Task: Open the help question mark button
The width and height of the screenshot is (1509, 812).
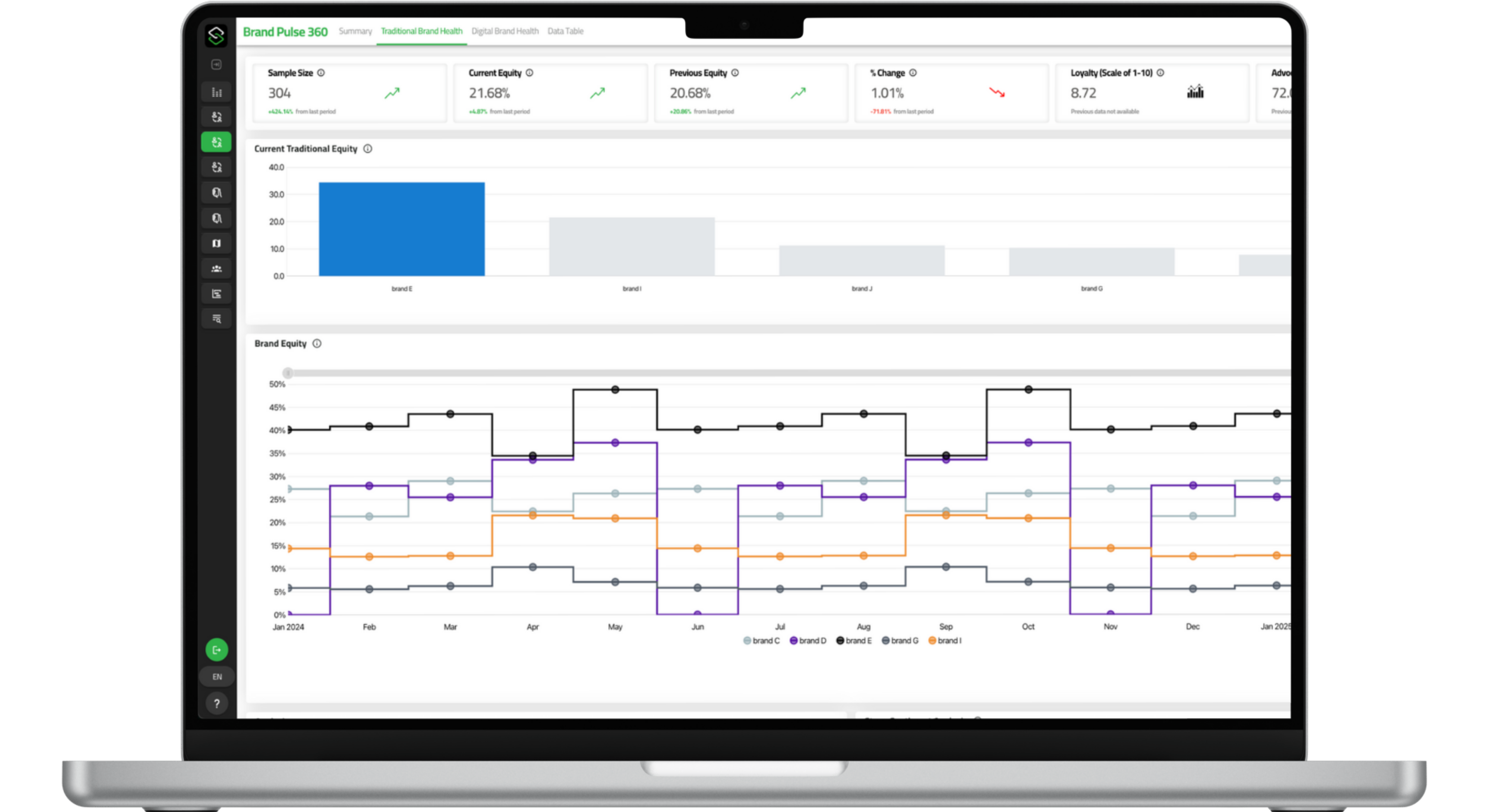Action: (x=216, y=703)
